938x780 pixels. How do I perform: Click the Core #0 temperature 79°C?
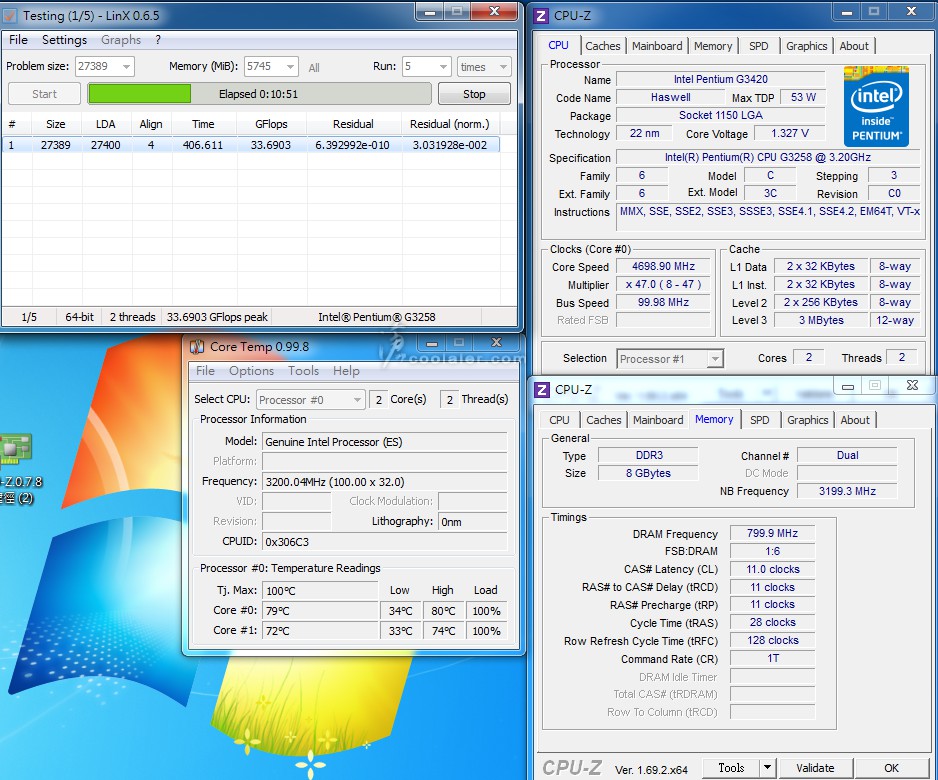[x=320, y=611]
